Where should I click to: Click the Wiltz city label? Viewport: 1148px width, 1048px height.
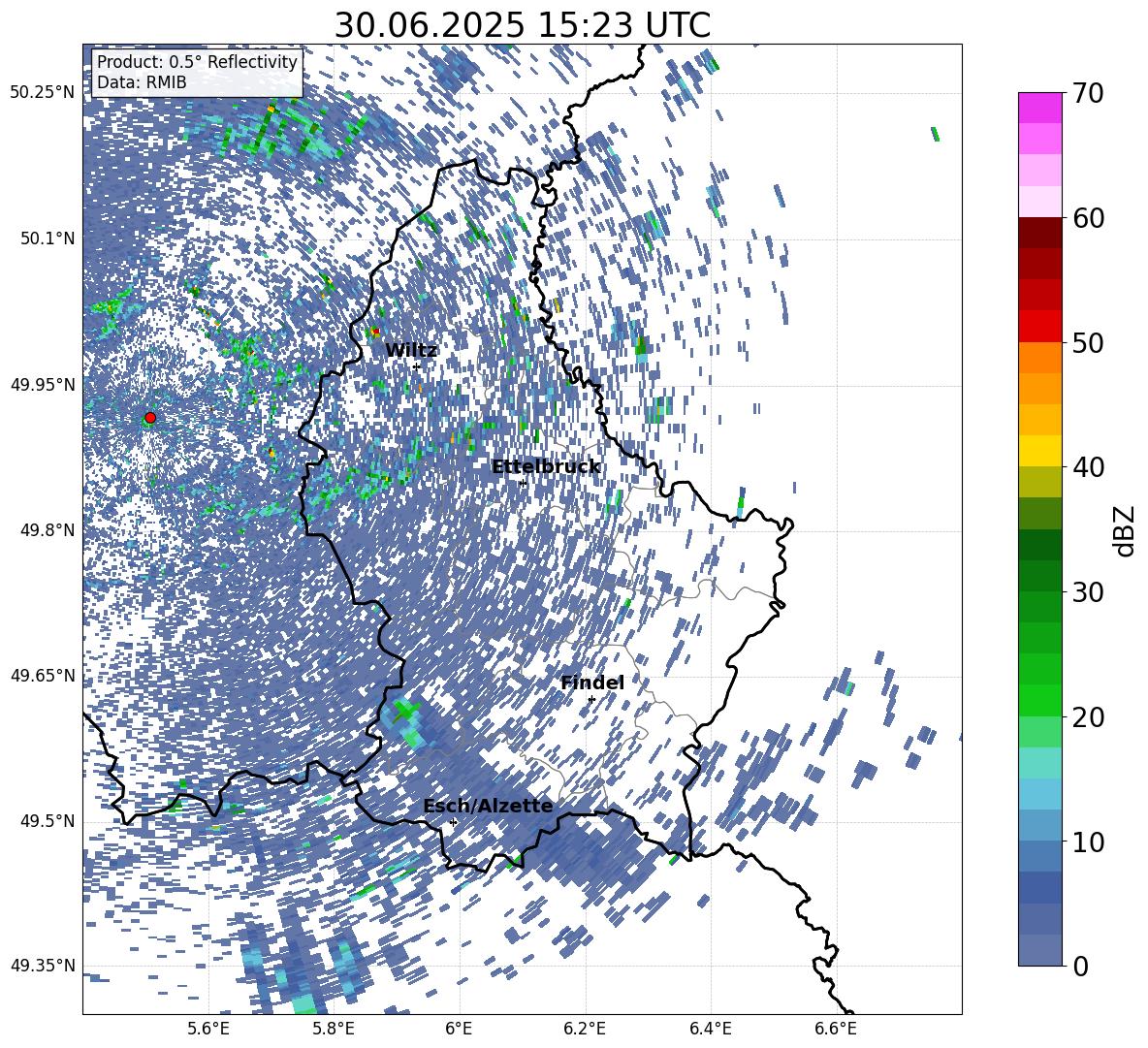coord(411,351)
